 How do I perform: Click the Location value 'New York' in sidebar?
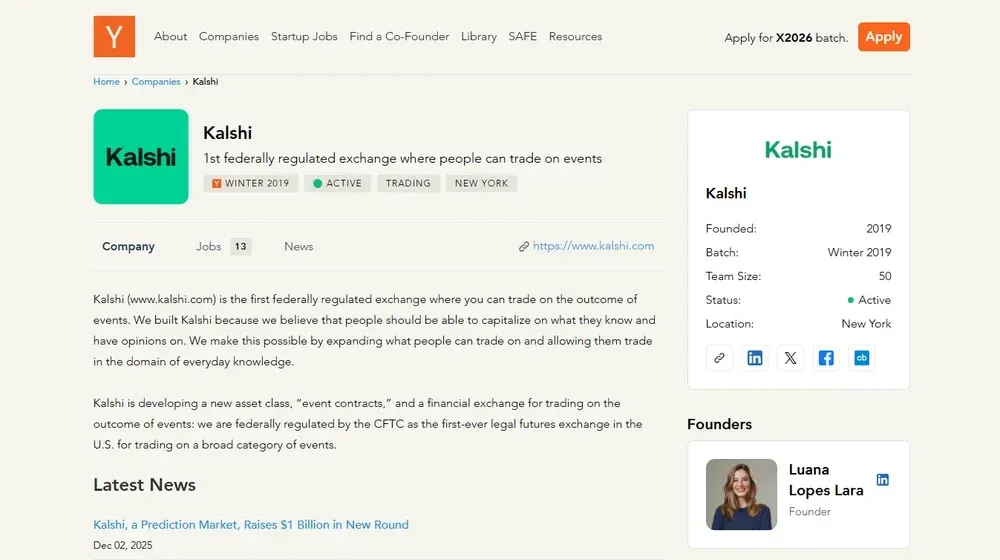(x=866, y=324)
